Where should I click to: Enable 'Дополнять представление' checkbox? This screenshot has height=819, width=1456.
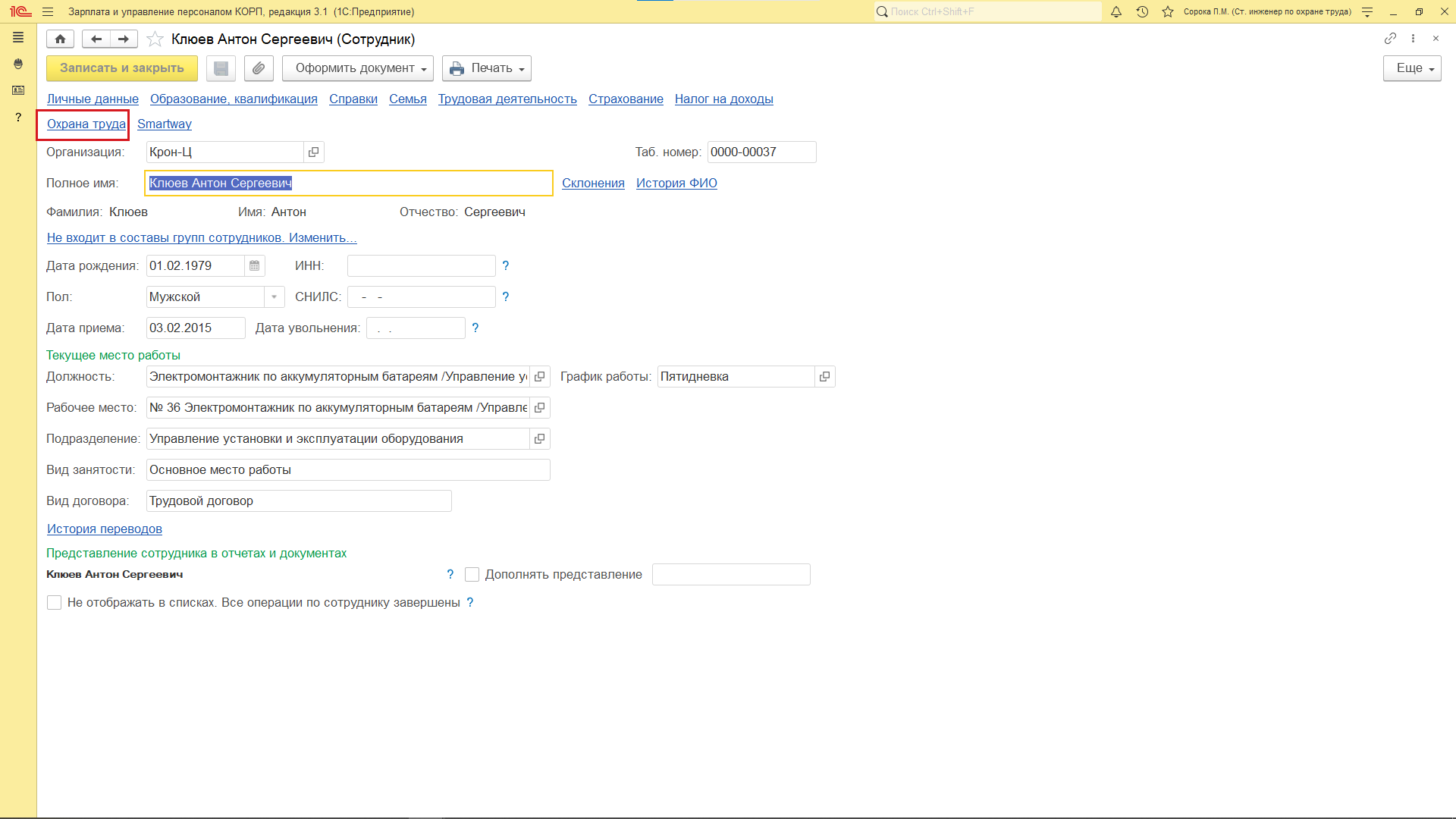(472, 575)
